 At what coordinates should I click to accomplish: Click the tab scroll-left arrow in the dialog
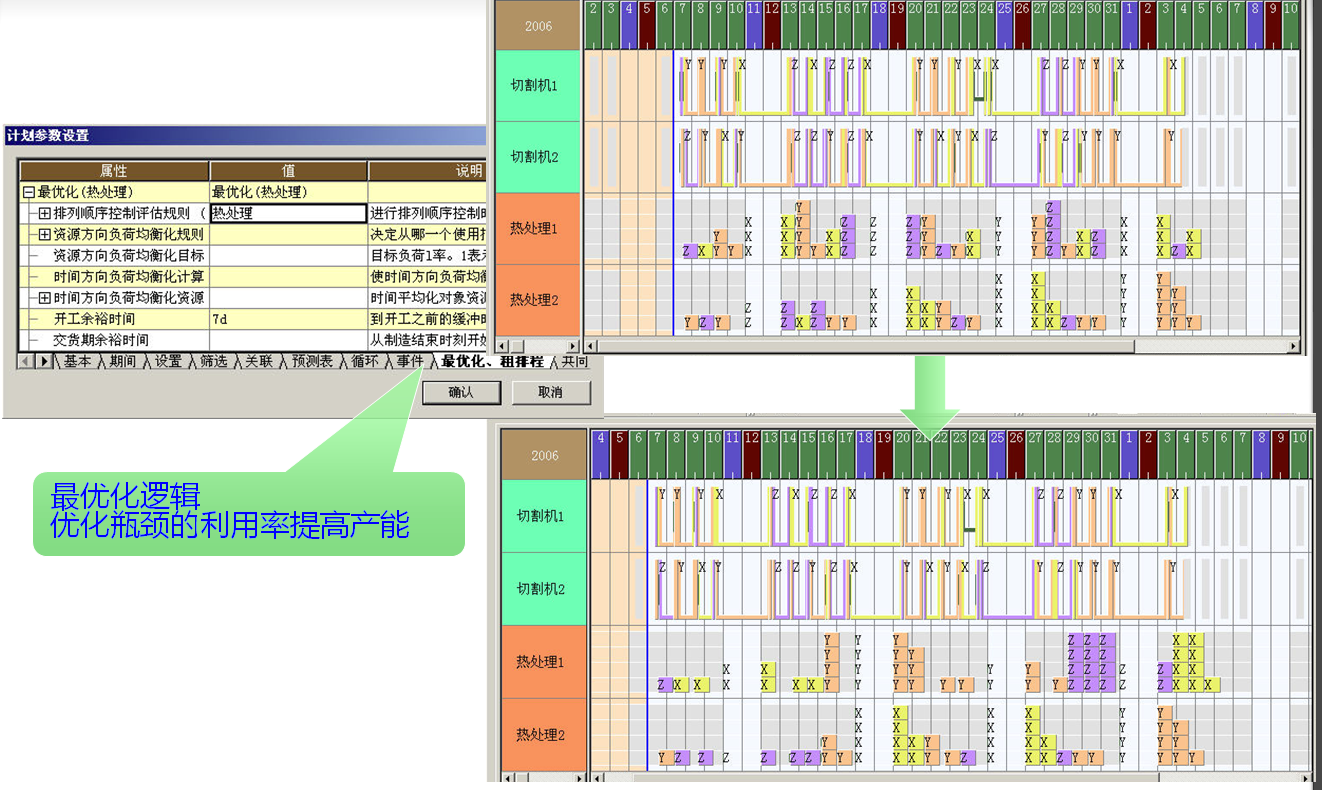click(x=26, y=362)
